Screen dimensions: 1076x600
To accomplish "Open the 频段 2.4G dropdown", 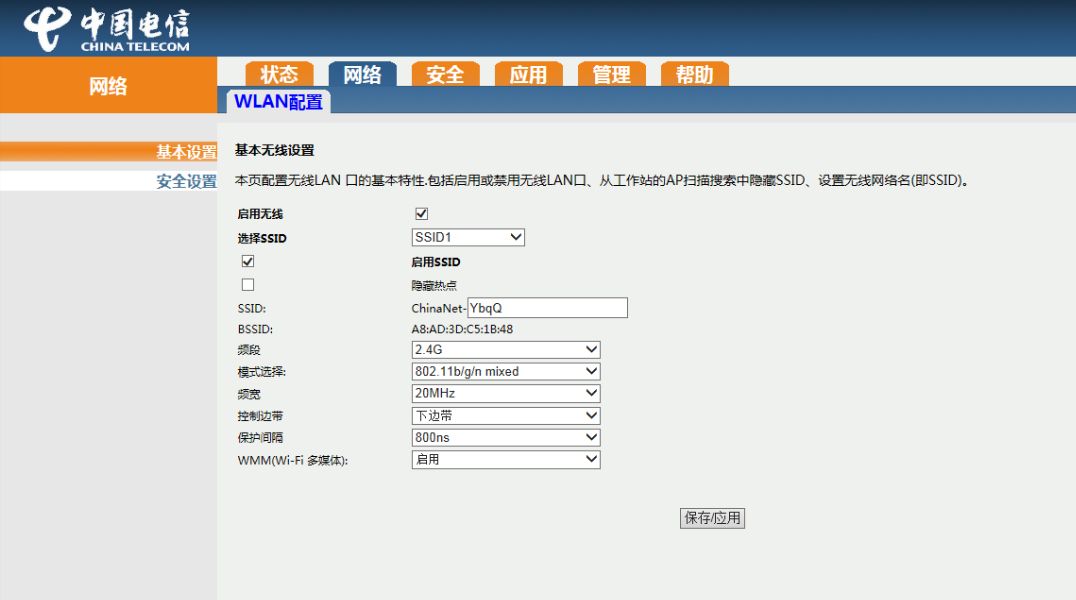I will 505,349.
